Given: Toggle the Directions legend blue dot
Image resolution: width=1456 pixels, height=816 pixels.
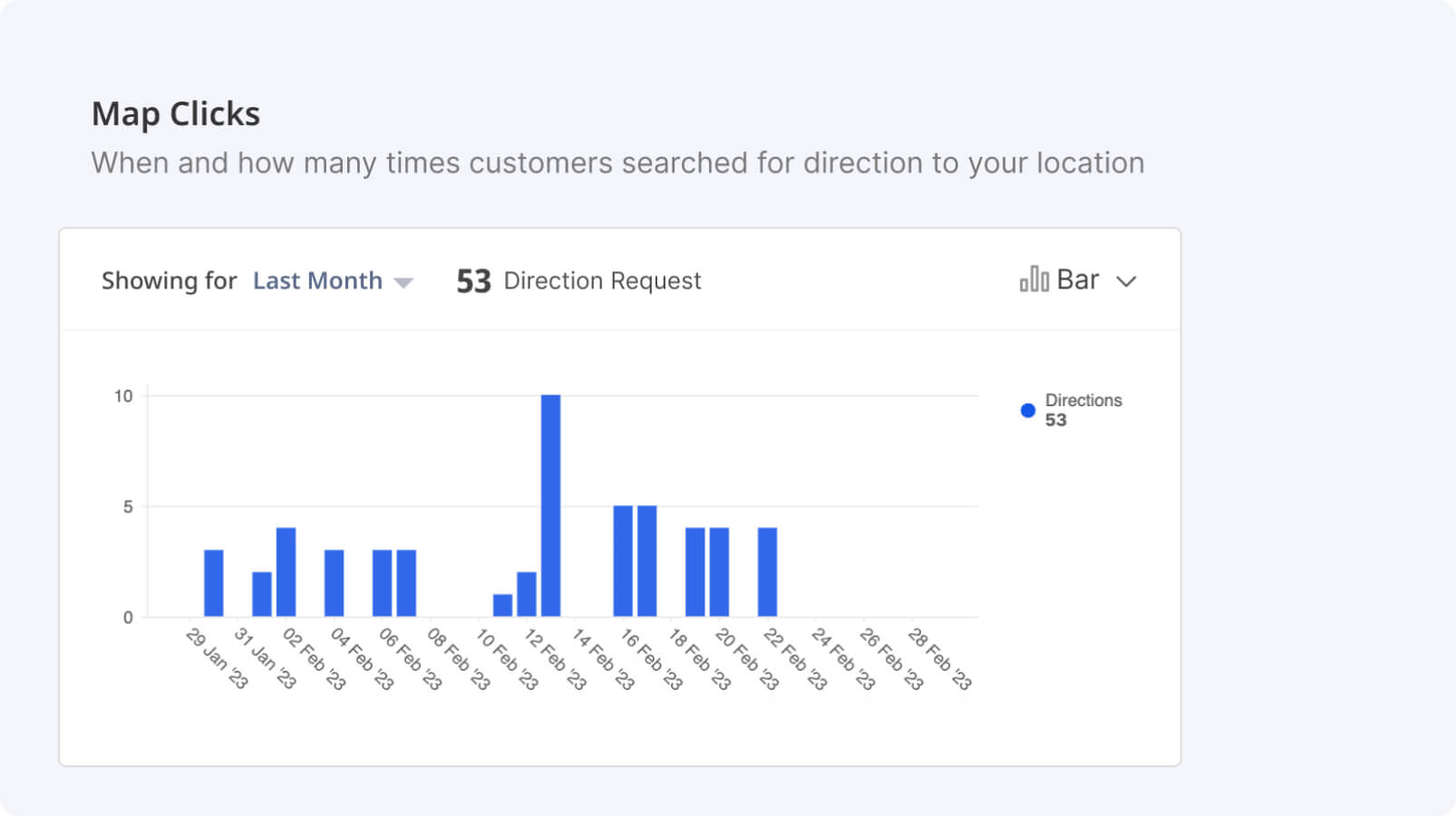Looking at the screenshot, I should [x=1027, y=411].
